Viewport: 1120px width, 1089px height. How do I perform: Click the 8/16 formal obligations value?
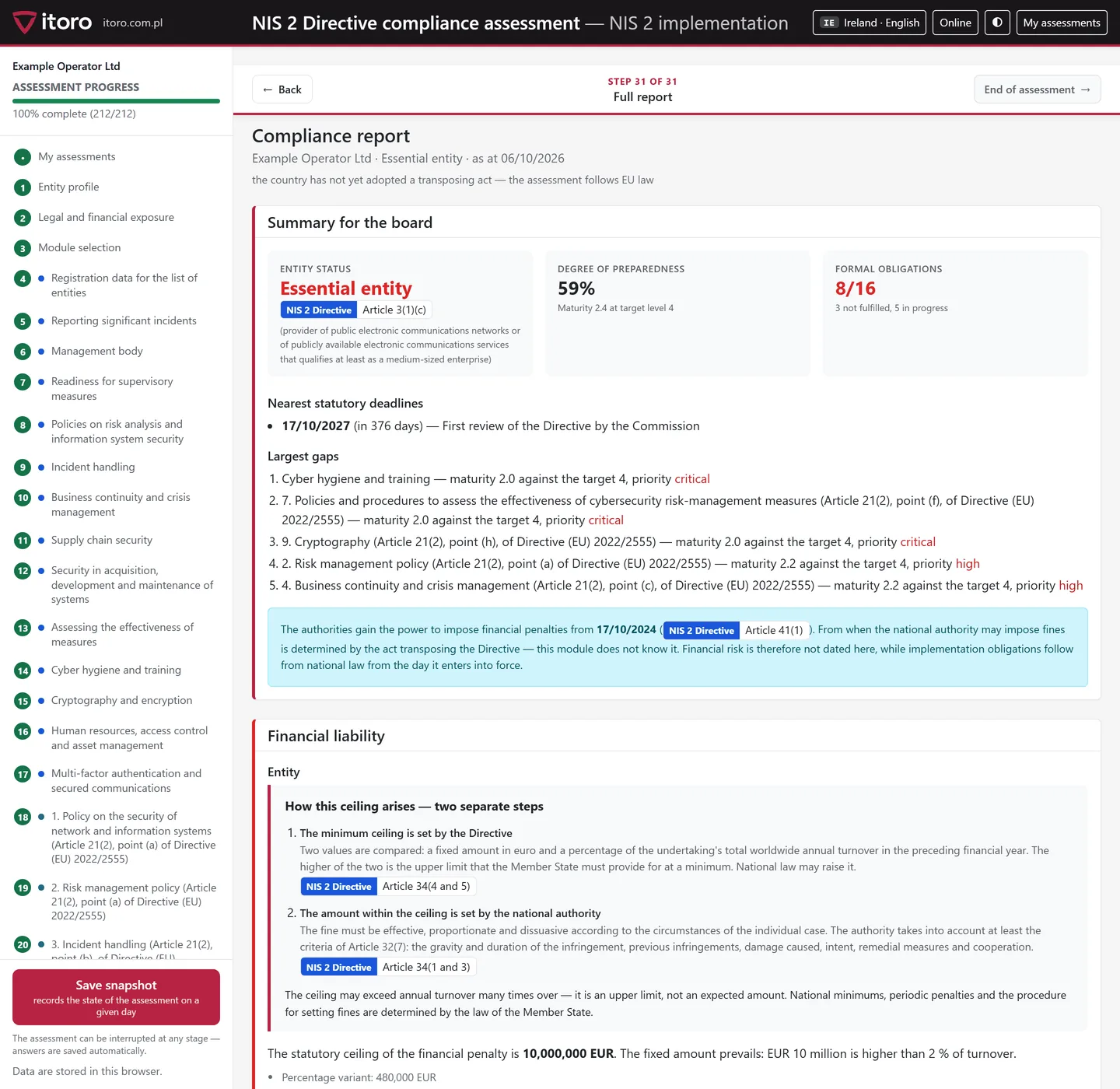click(x=856, y=289)
